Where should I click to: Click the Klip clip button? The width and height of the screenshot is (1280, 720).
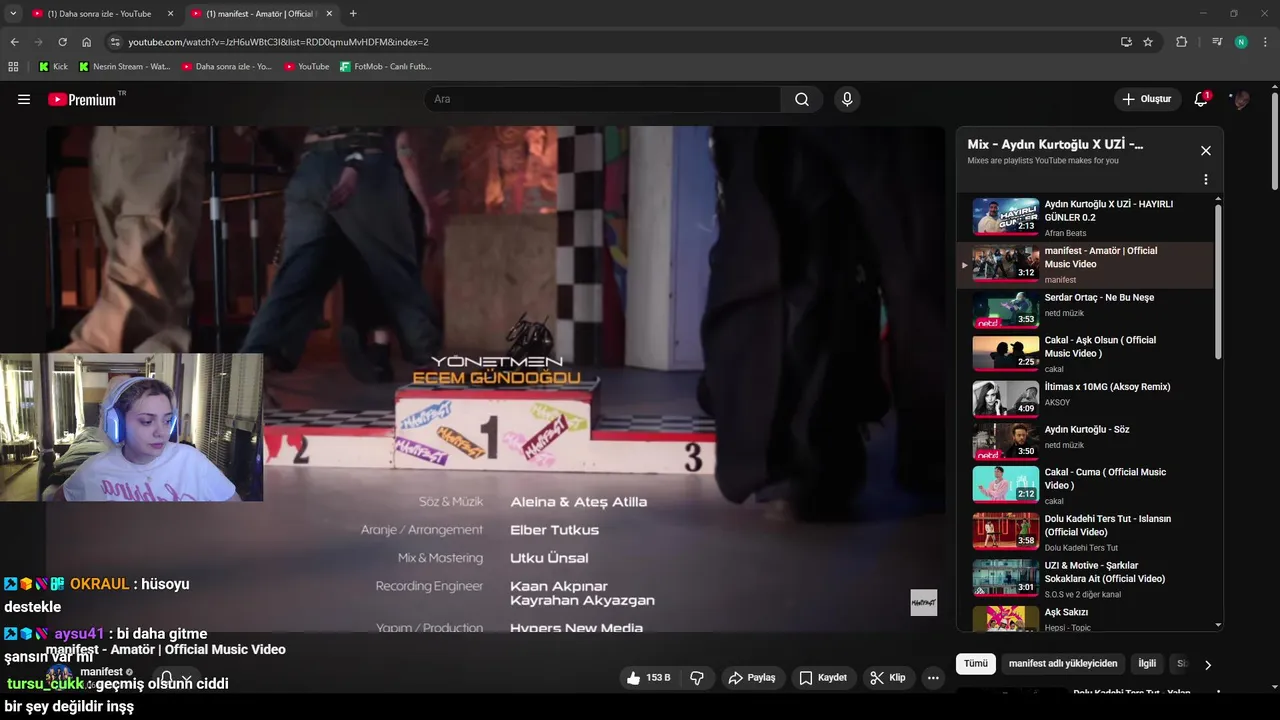pyautogui.click(x=887, y=677)
